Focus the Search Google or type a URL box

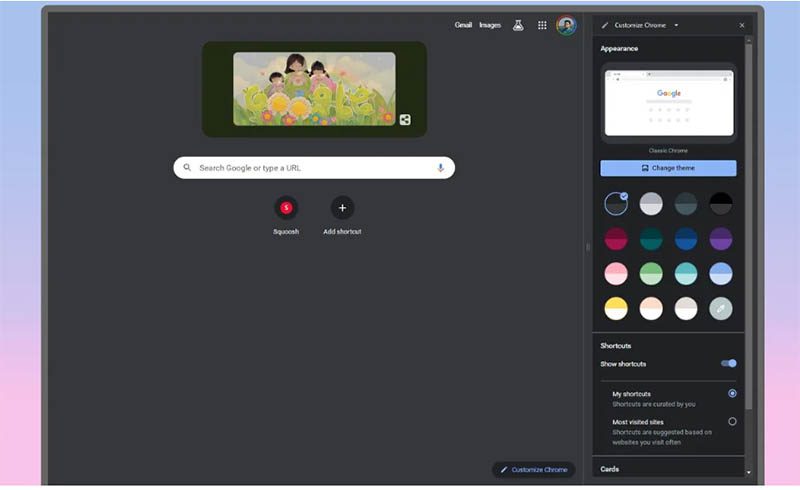tap(314, 167)
